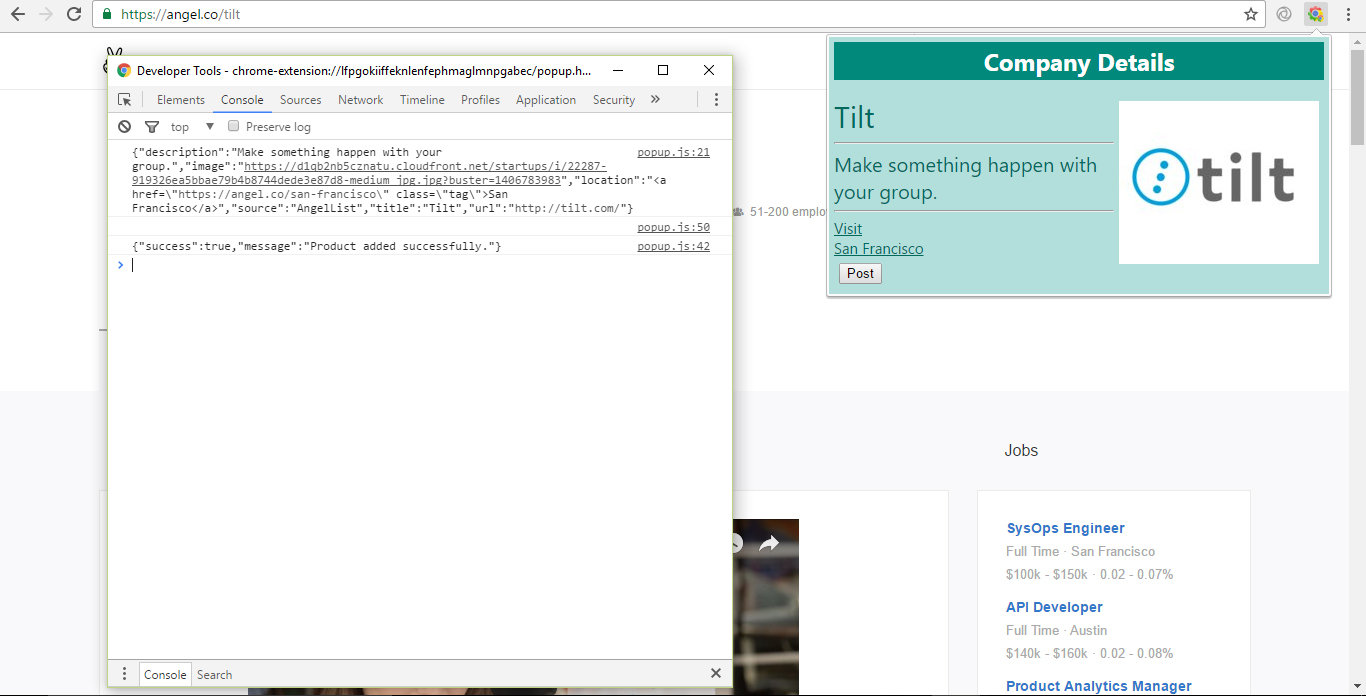Switch to the Console tab

[x=242, y=100]
